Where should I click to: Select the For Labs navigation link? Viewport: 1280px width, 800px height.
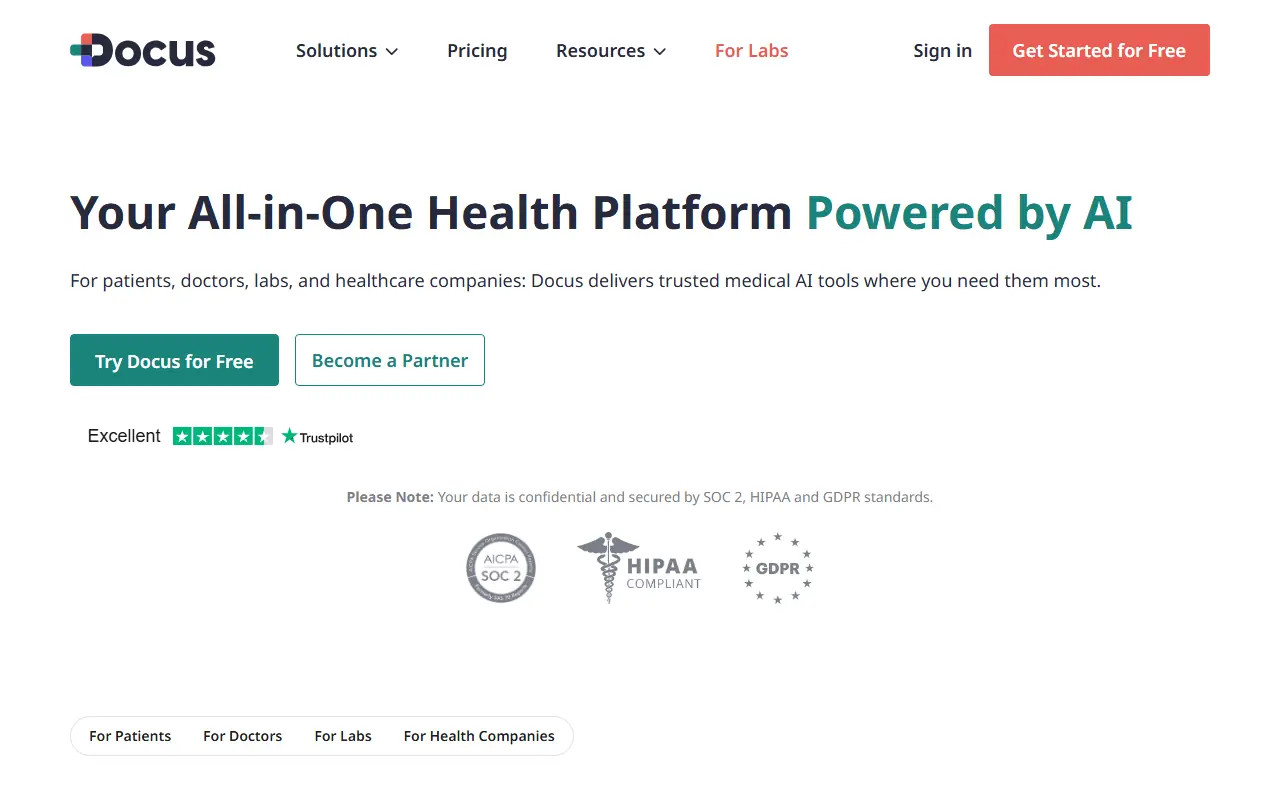coord(751,50)
